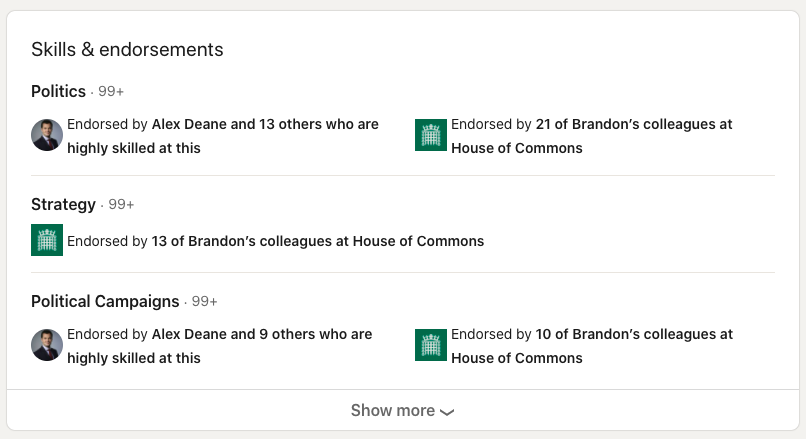The width and height of the screenshot is (806, 439).
Task: View 13 colleagues endorsing Strategy
Action: (276, 241)
